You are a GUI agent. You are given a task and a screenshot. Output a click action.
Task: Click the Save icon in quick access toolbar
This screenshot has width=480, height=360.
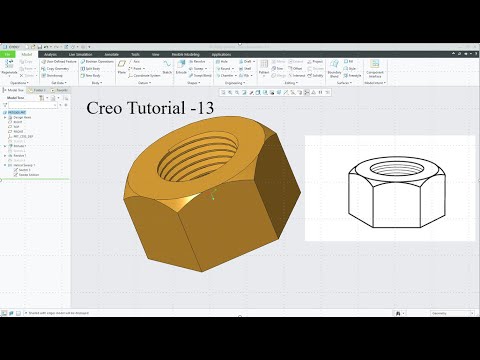coord(39,47)
